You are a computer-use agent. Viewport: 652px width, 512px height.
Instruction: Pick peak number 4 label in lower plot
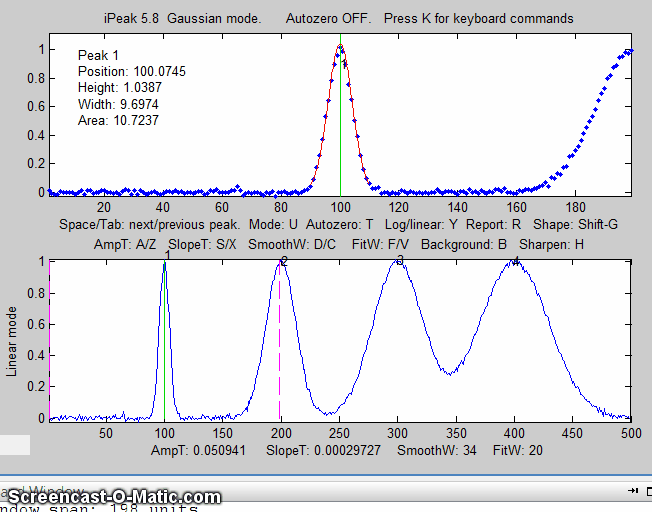[516, 260]
